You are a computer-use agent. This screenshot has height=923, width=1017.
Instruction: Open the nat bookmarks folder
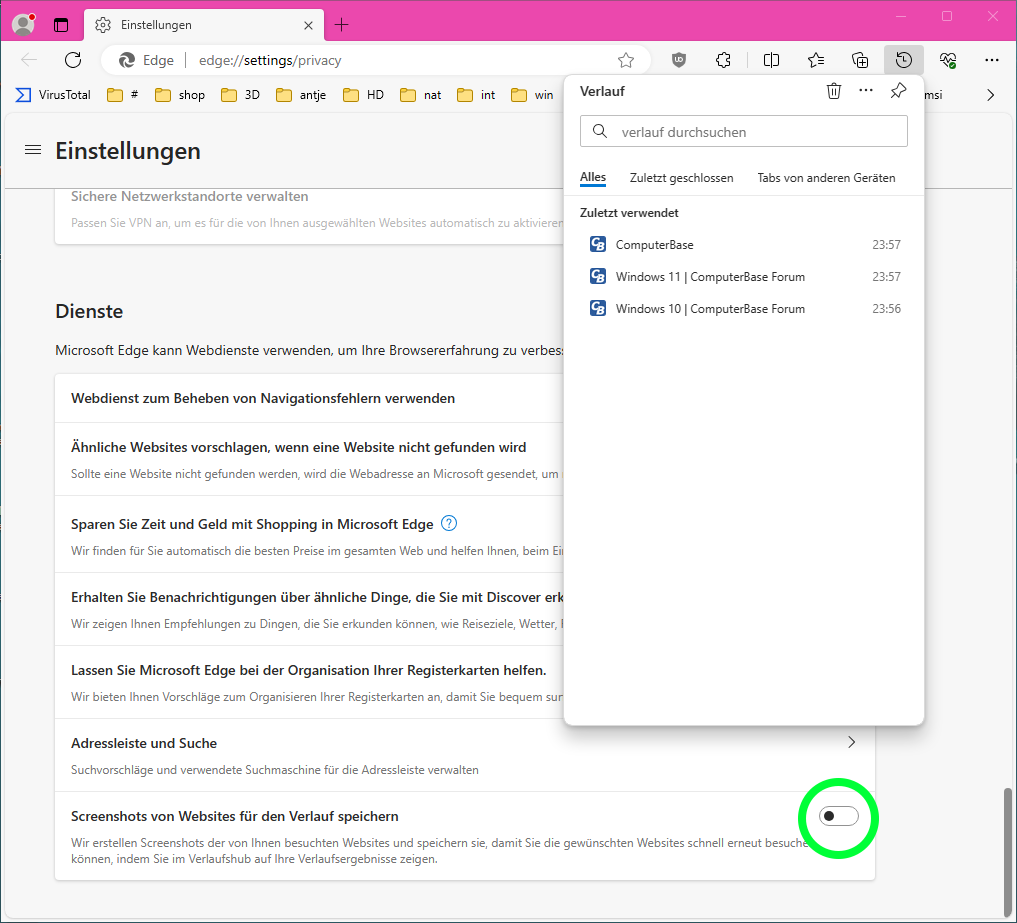tap(421, 95)
